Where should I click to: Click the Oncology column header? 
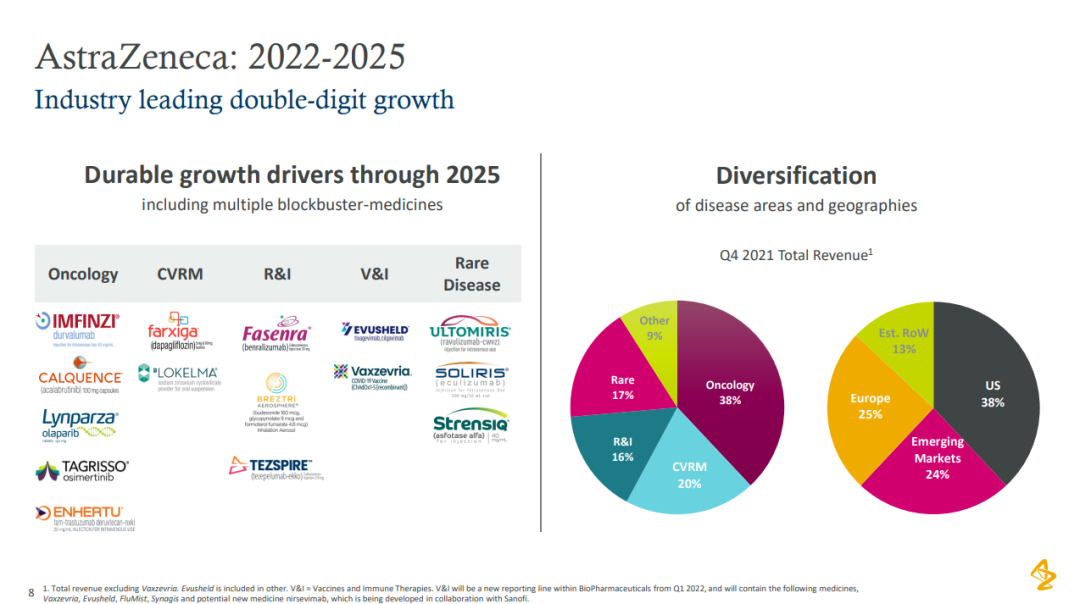tap(83, 274)
